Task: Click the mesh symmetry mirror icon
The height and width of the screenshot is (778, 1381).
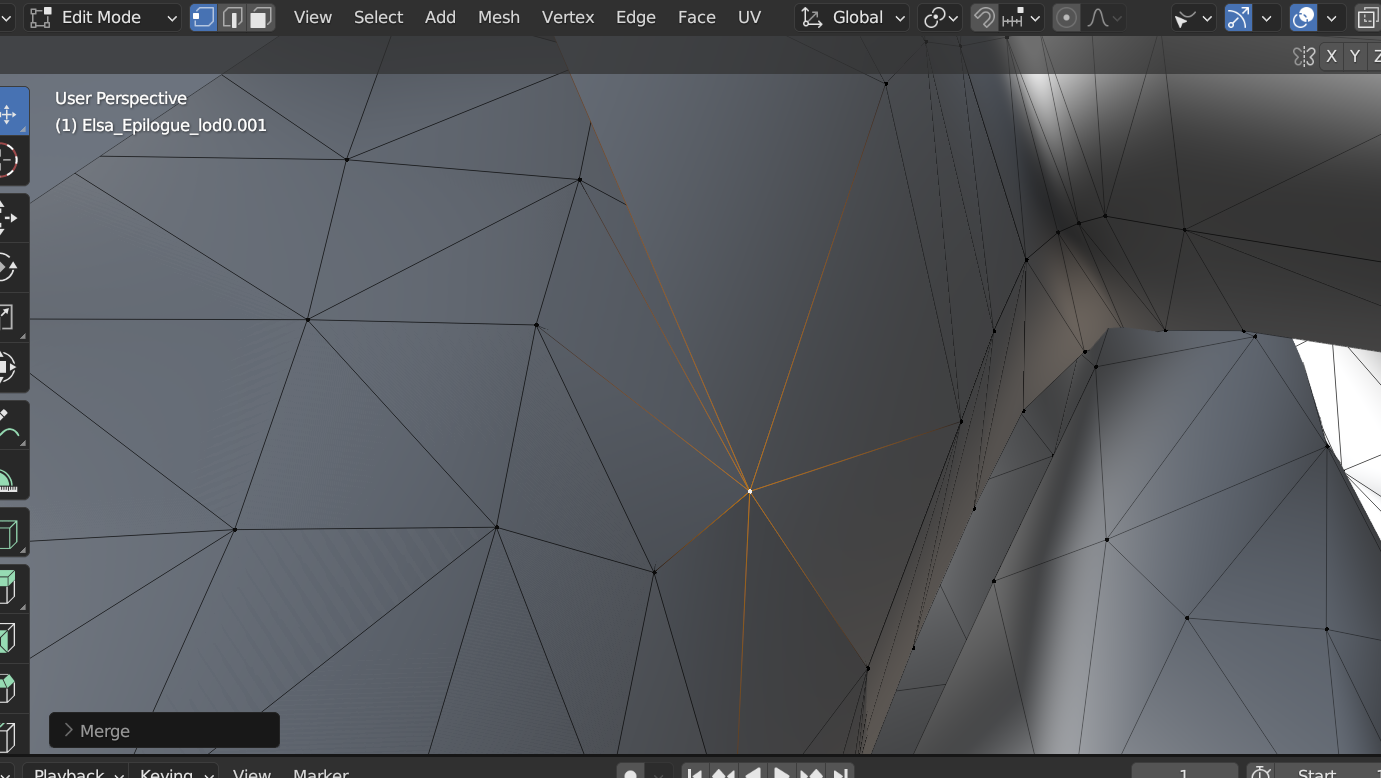Action: pos(1304,57)
